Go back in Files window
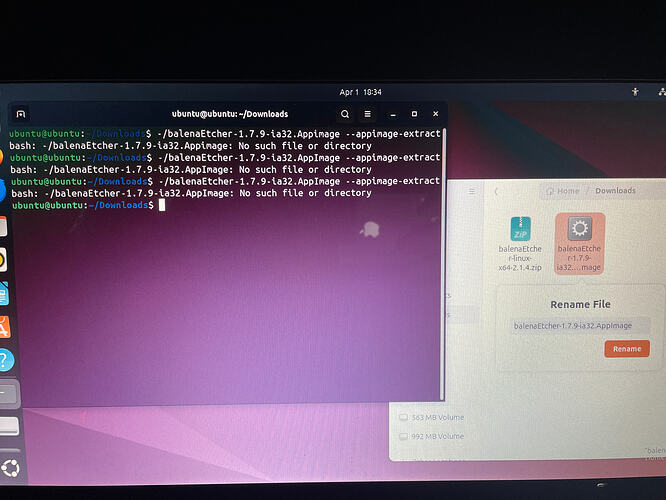The height and width of the screenshot is (500, 666). click(x=496, y=192)
